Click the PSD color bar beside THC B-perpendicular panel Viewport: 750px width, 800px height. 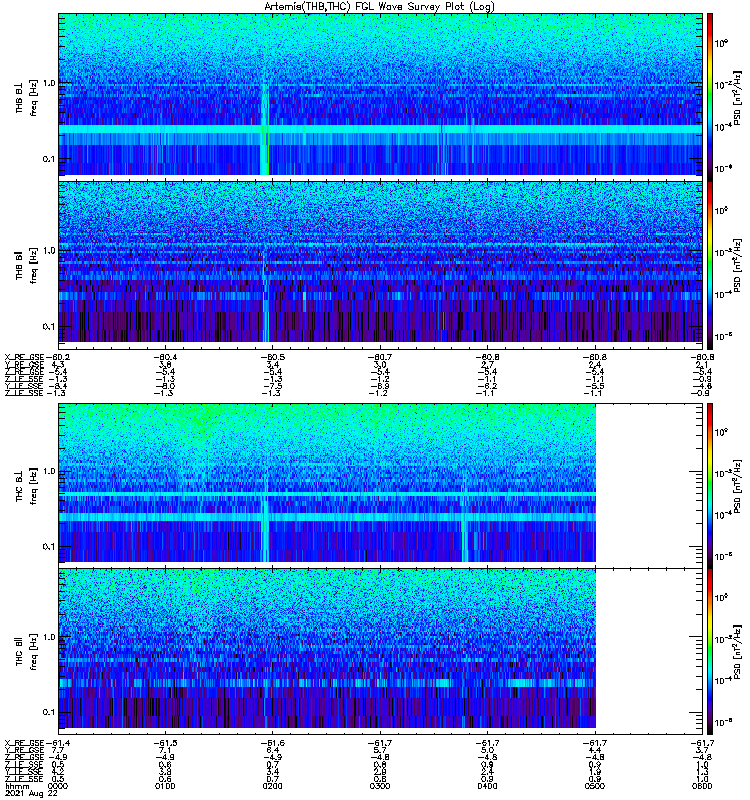coord(710,485)
